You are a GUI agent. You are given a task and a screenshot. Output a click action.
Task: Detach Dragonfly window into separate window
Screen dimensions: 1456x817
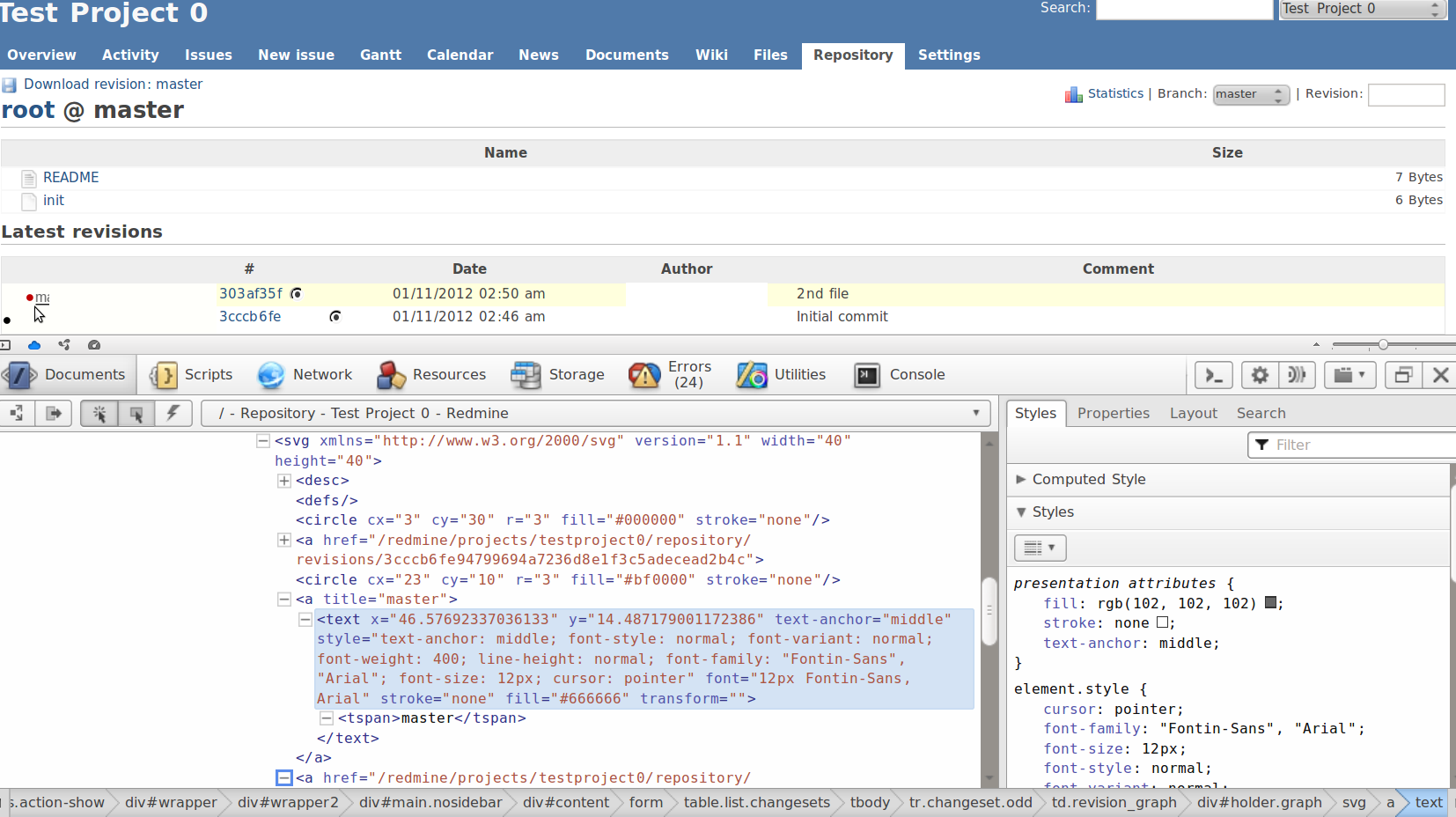[x=1403, y=375]
